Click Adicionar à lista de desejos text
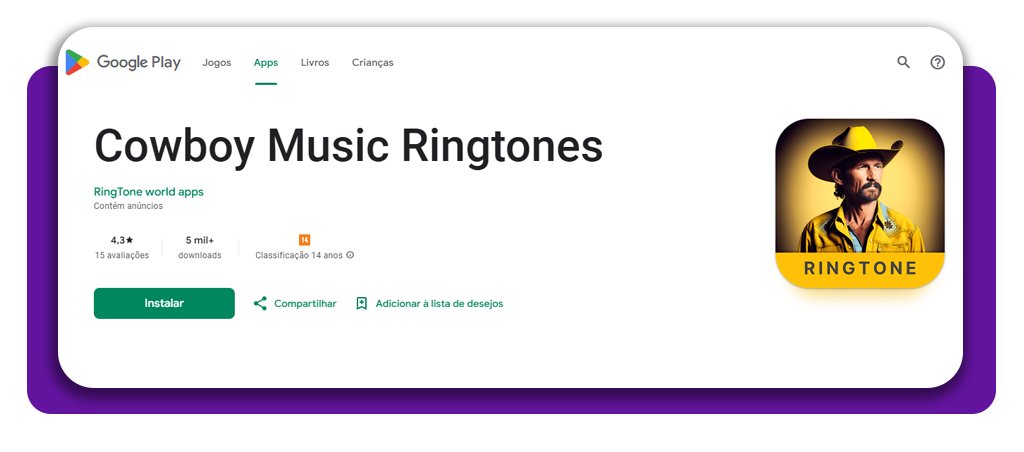This screenshot has height=452, width=1024. click(439, 303)
